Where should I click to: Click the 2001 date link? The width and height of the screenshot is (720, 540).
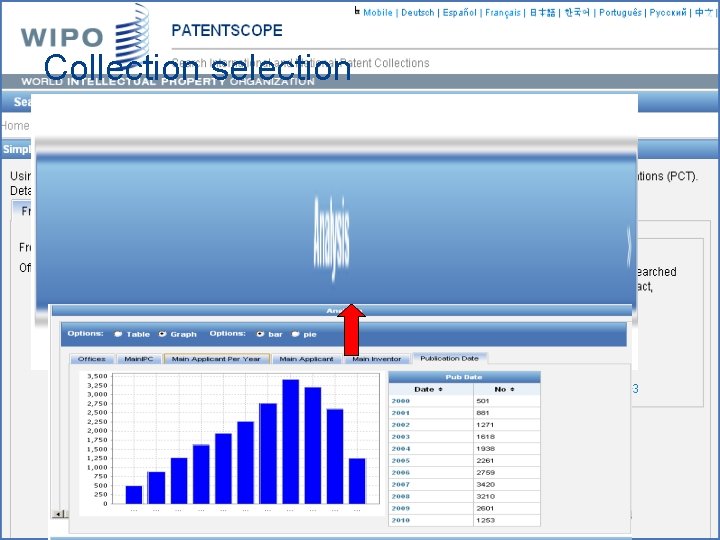[x=400, y=413]
